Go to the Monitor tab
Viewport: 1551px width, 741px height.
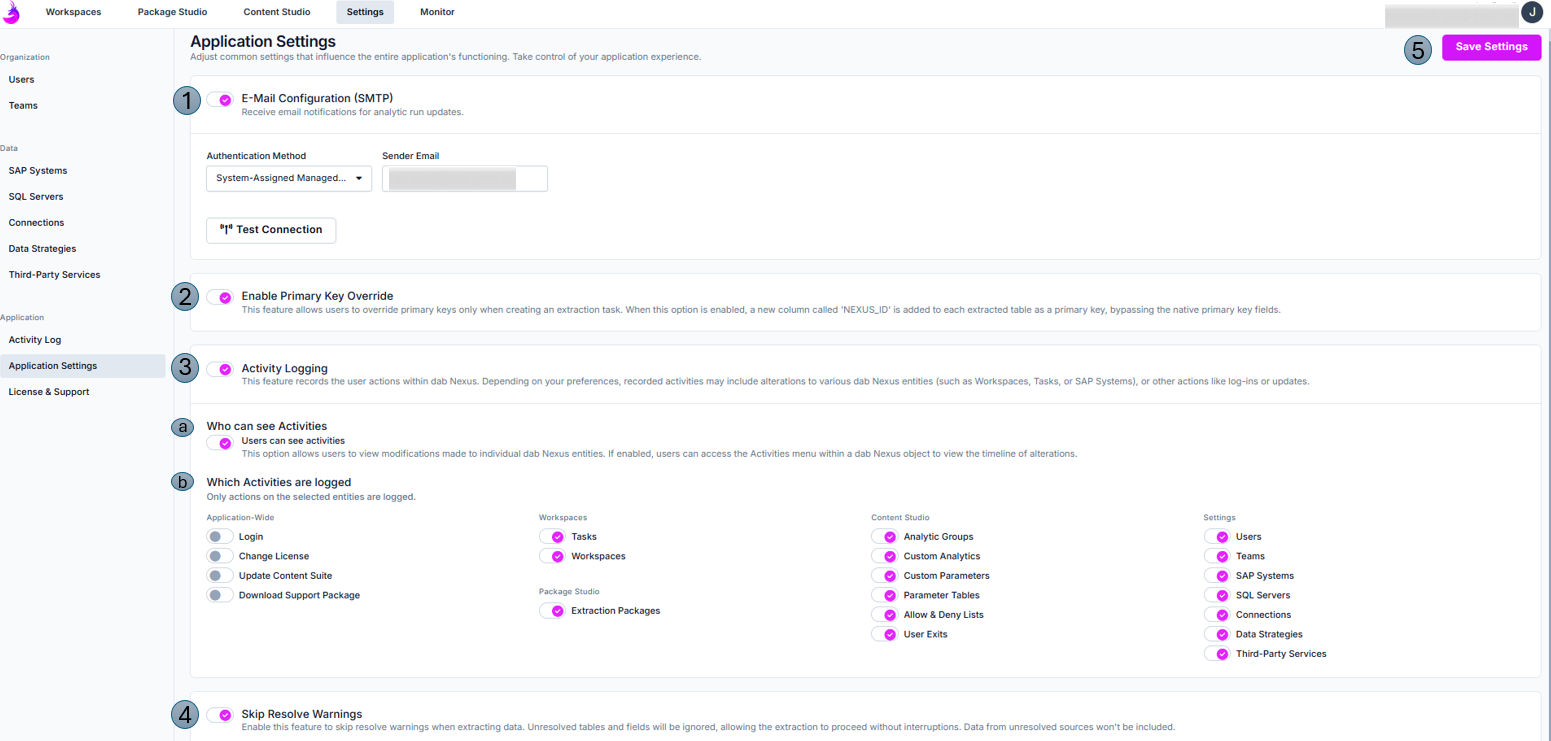(437, 12)
